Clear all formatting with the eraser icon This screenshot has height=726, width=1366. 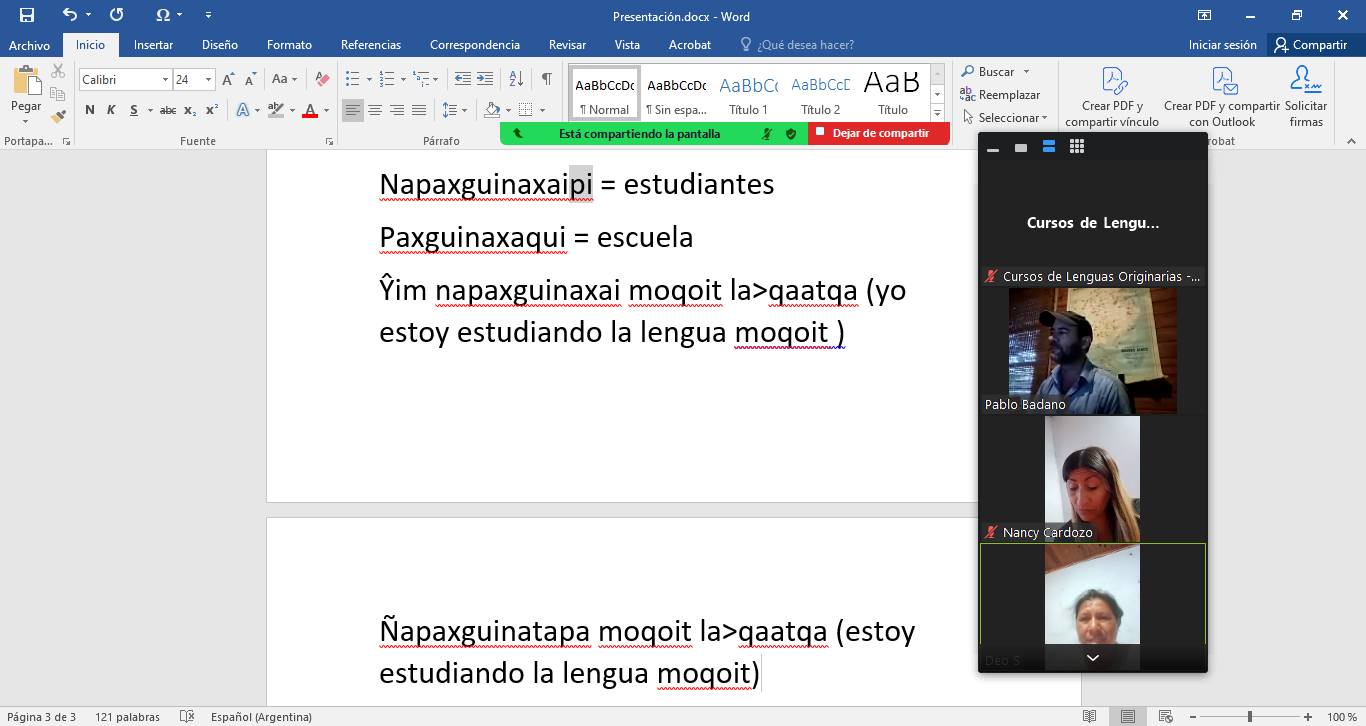(x=321, y=79)
